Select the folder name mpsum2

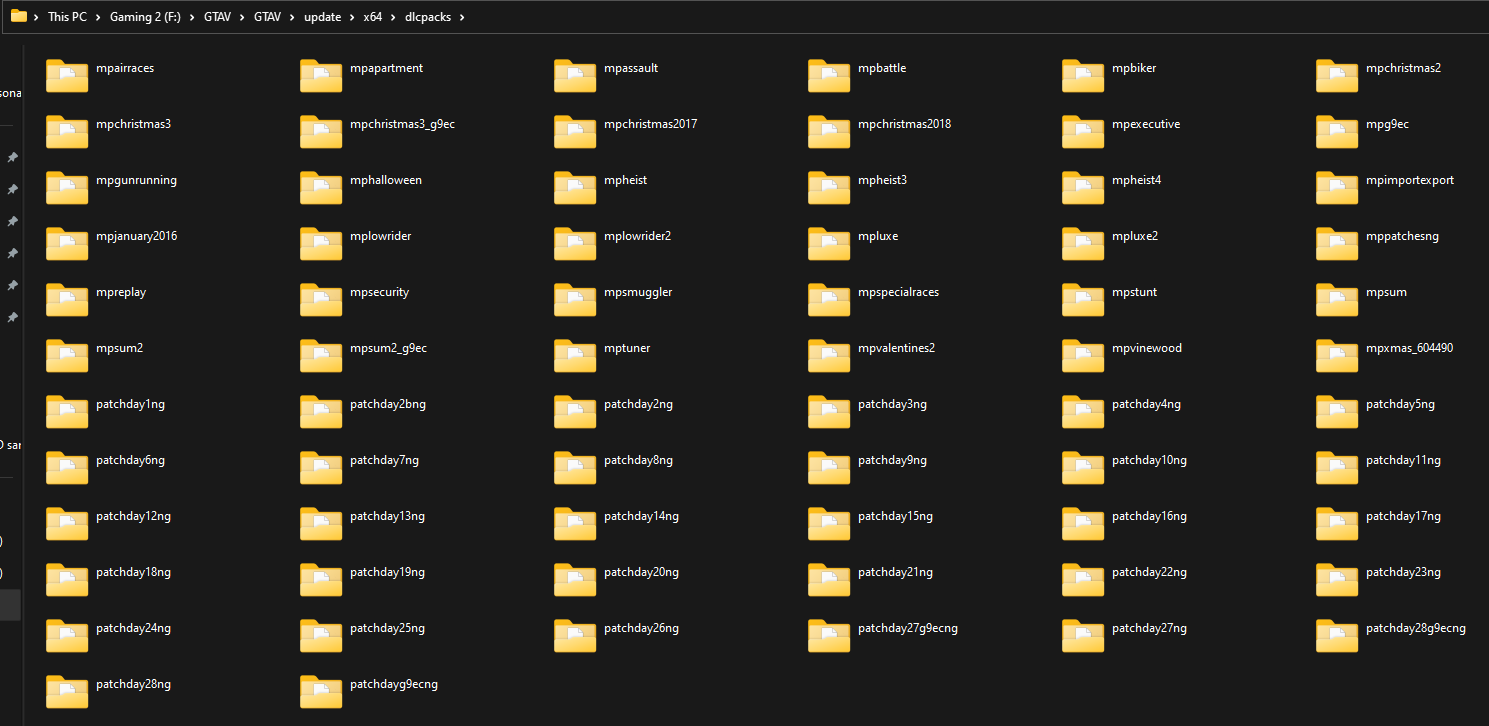(x=120, y=348)
